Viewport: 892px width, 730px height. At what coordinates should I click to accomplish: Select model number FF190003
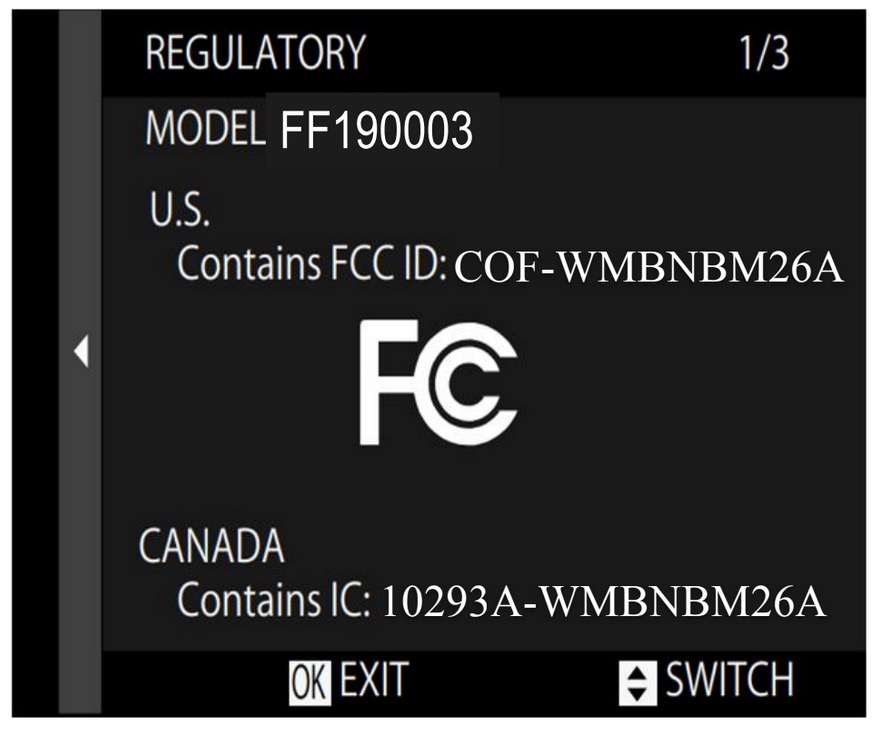(377, 130)
